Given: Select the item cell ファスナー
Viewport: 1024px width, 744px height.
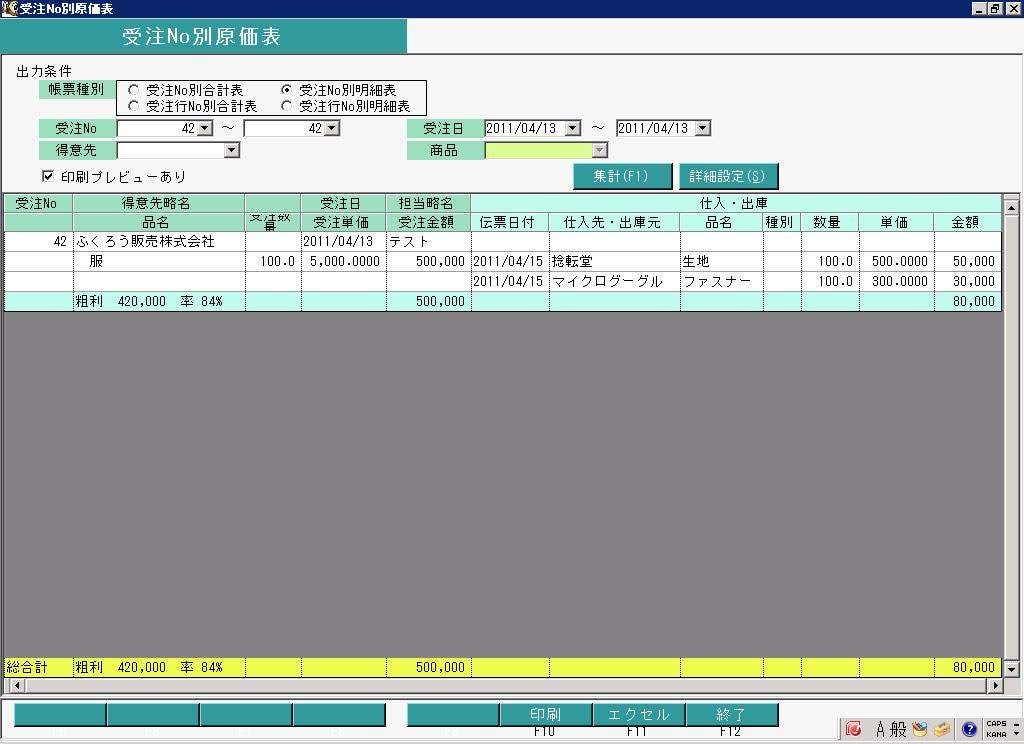Looking at the screenshot, I should click(x=722, y=282).
